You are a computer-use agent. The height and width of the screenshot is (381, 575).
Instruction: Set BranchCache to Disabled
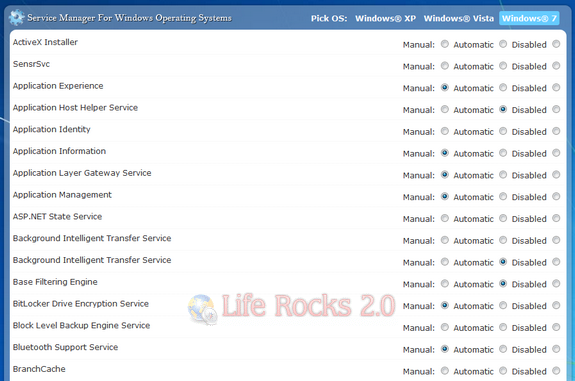[556, 370]
